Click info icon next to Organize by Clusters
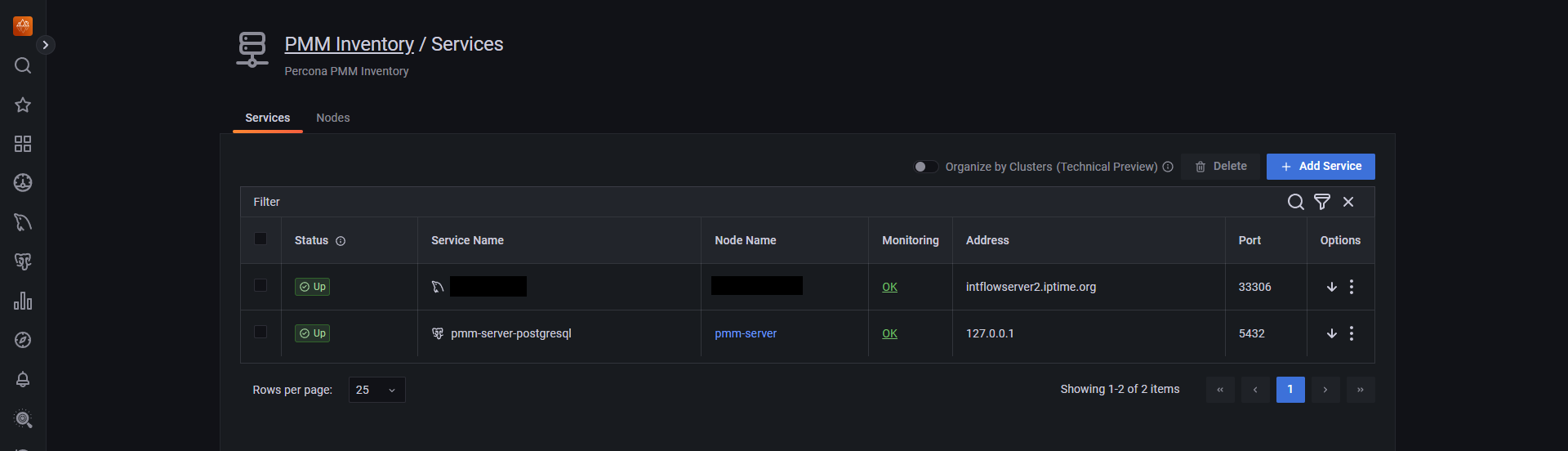The image size is (1568, 451). 1168,167
